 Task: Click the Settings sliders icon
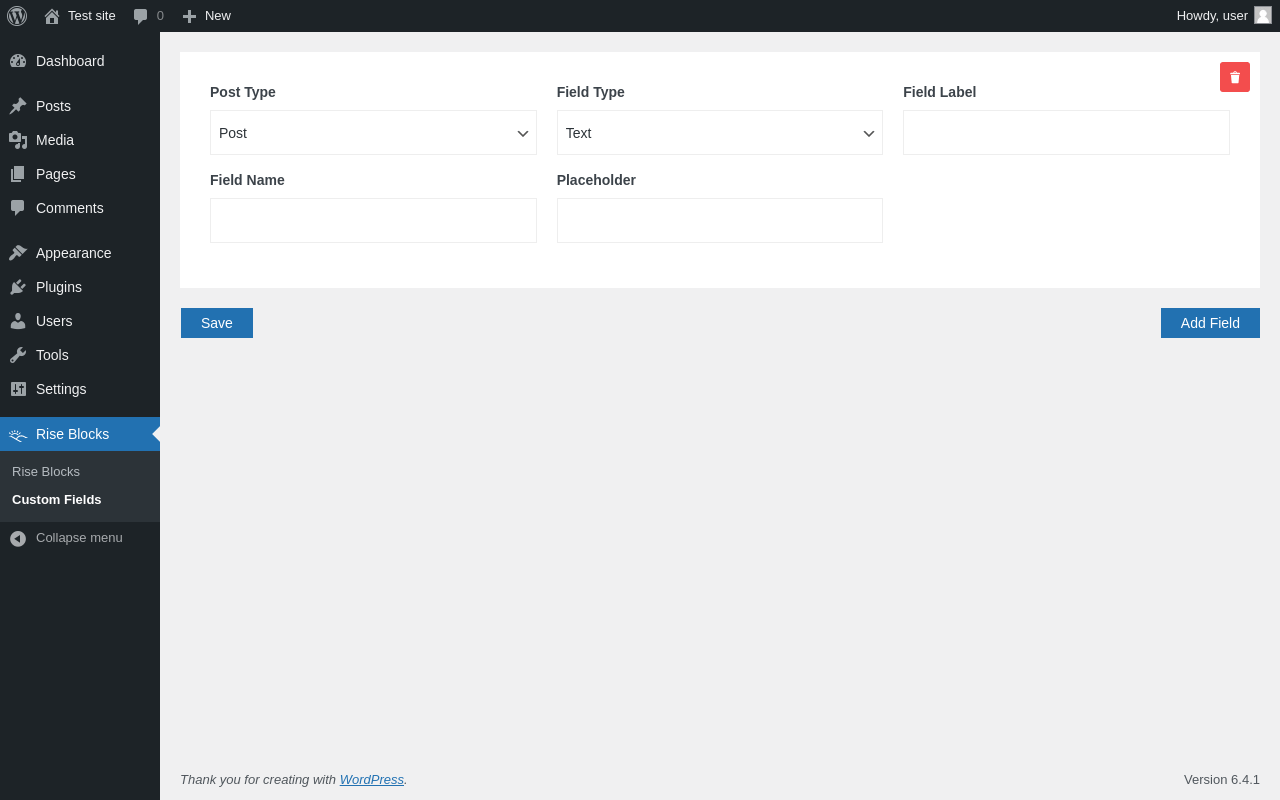tap(18, 389)
